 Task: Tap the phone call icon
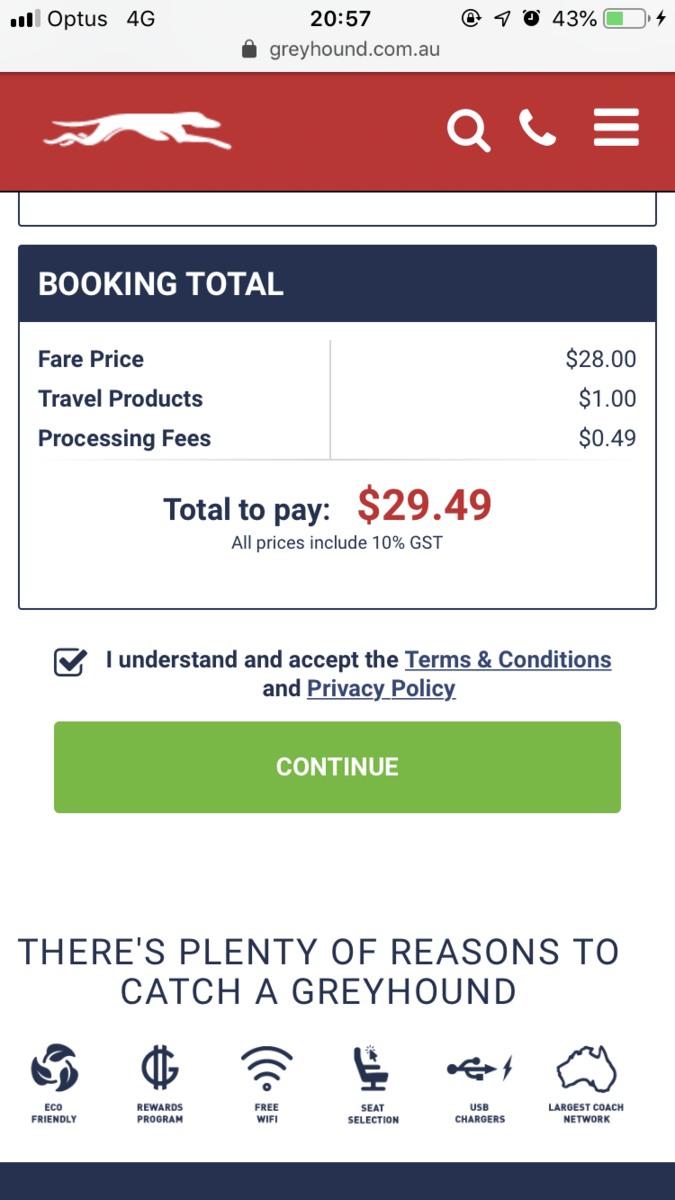point(537,129)
